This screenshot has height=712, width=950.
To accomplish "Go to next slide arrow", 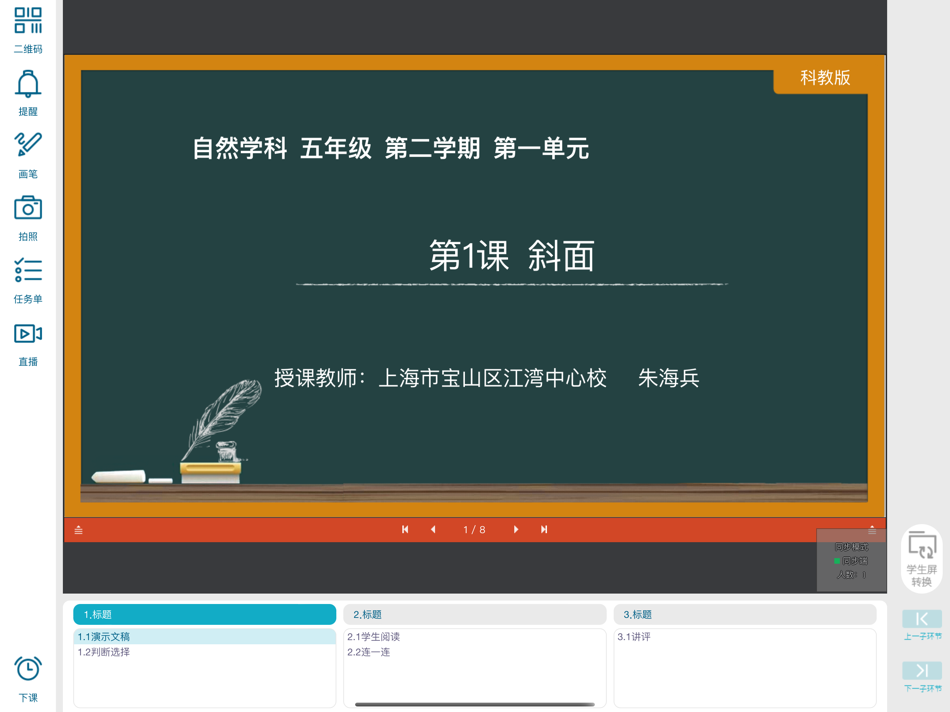I will pos(516,529).
